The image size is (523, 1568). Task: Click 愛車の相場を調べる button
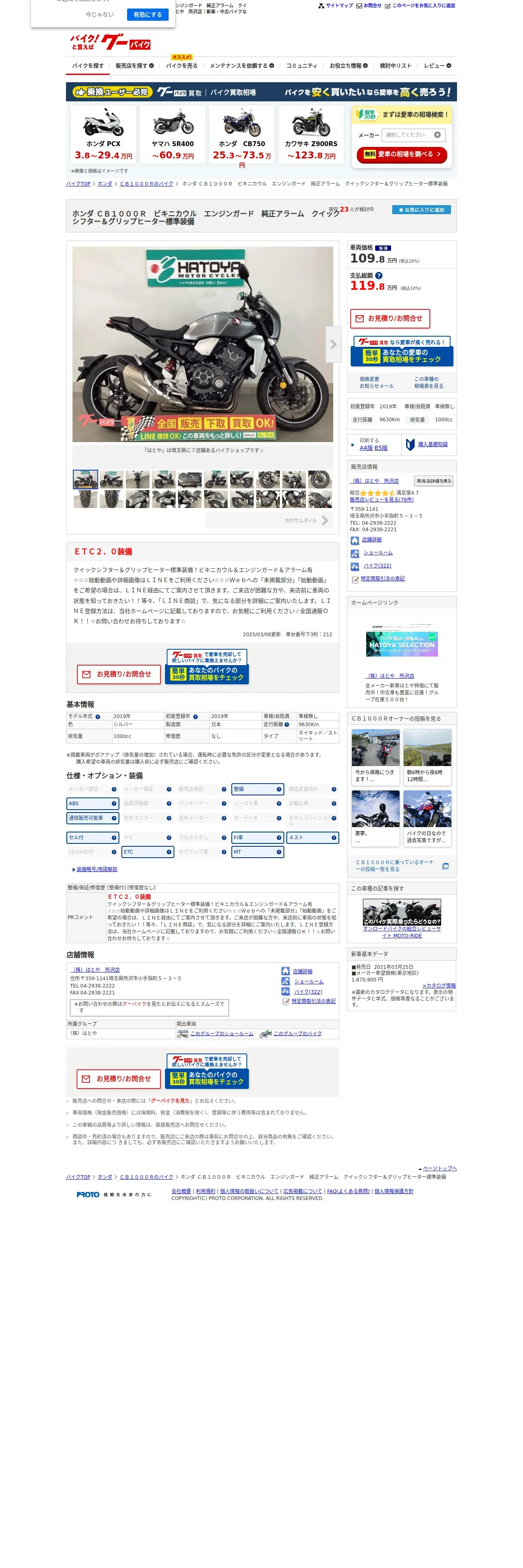tap(402, 155)
